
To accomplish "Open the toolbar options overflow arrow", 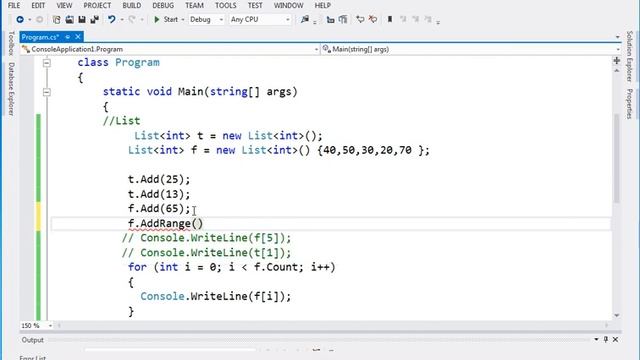I will point(438,22).
